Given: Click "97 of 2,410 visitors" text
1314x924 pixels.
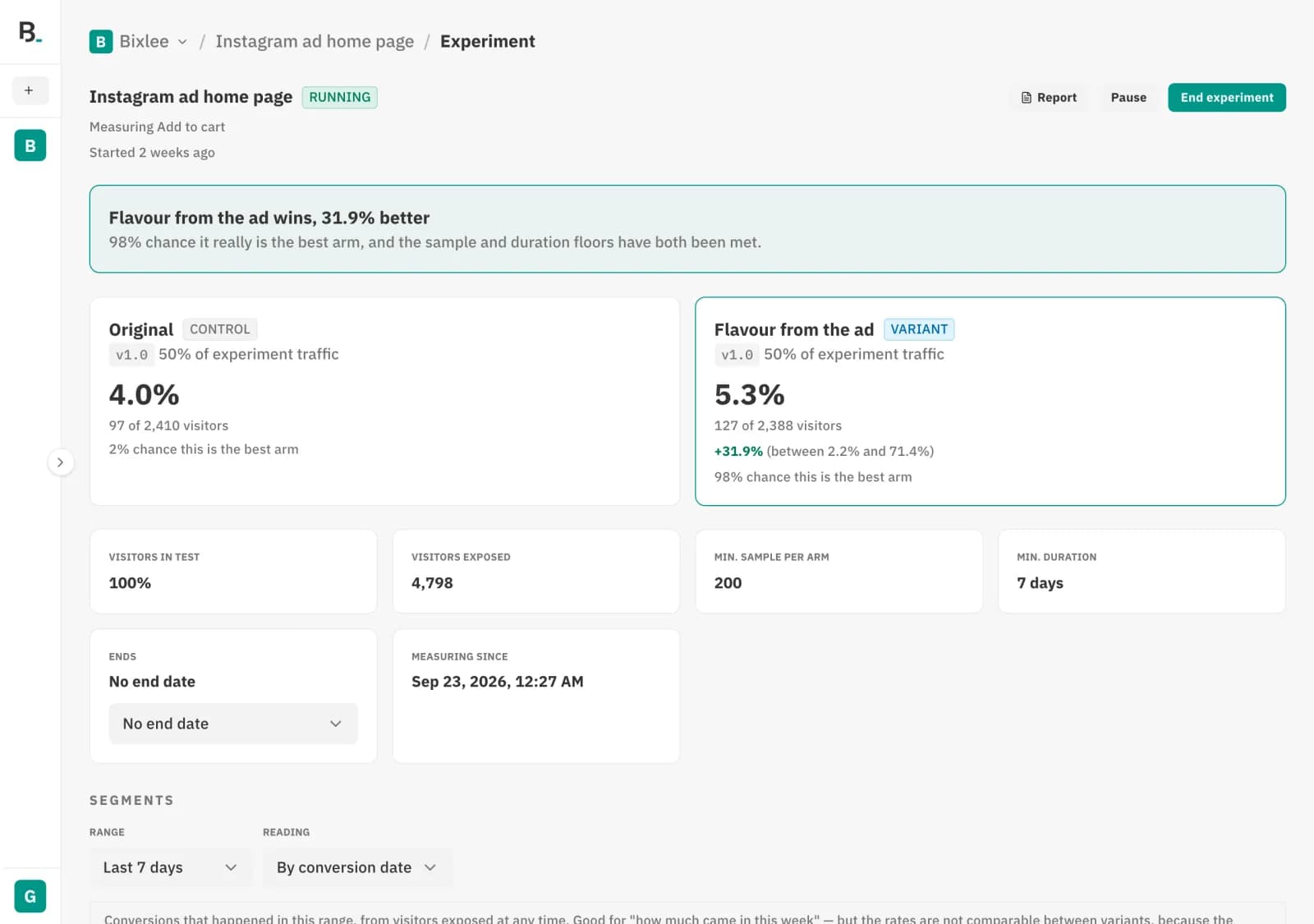Looking at the screenshot, I should coord(168,425).
